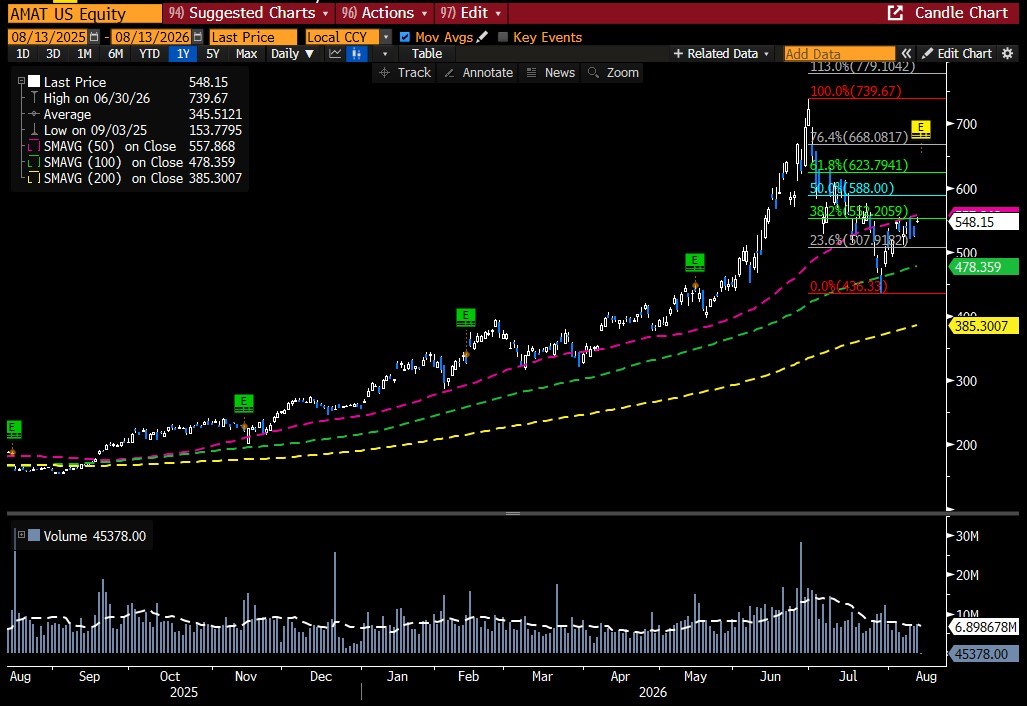1027x706 pixels.
Task: Select the 3D range tab
Action: (53, 54)
